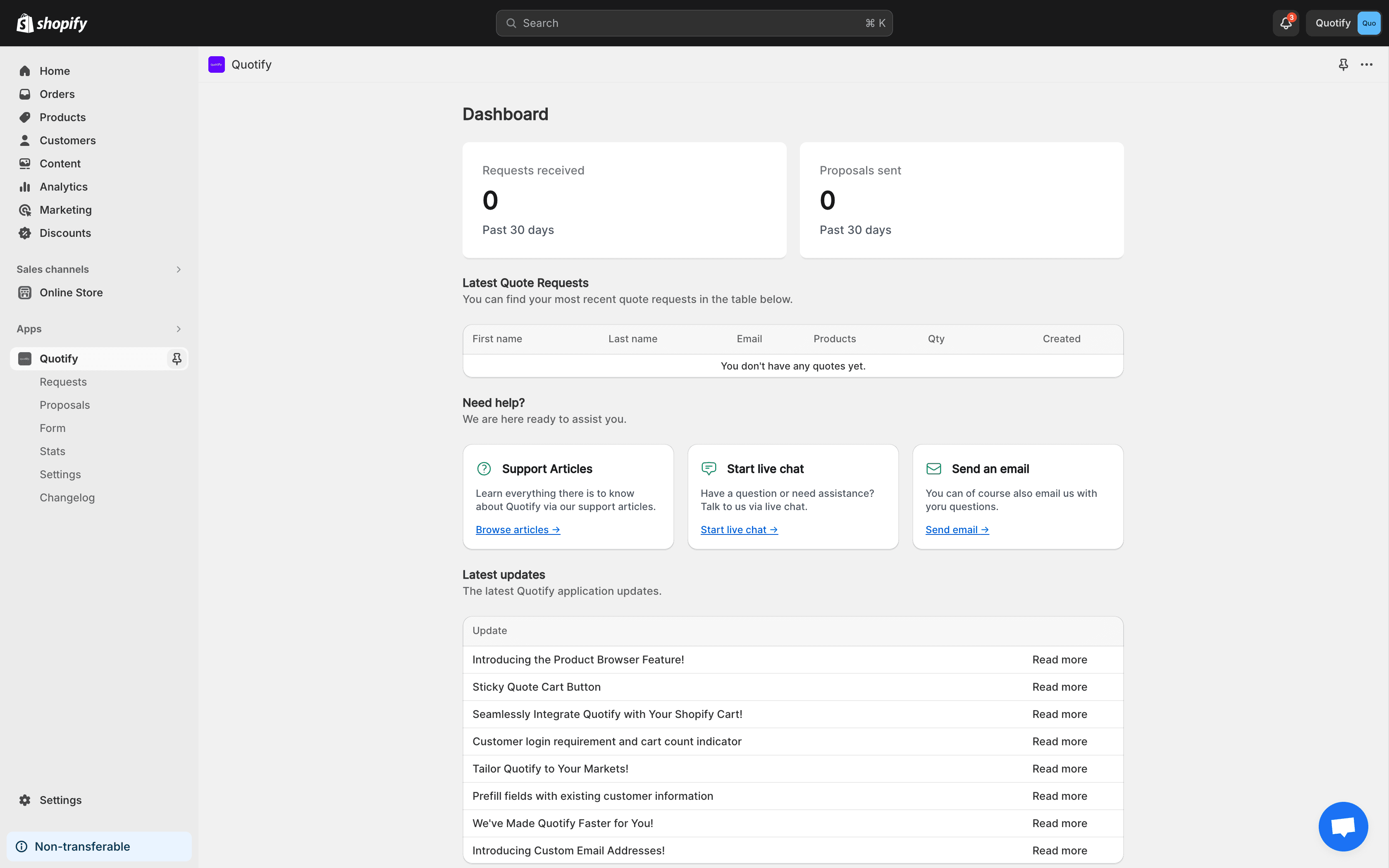The height and width of the screenshot is (868, 1389).
Task: Click the purple Quotify logo in header
Action: 216,64
